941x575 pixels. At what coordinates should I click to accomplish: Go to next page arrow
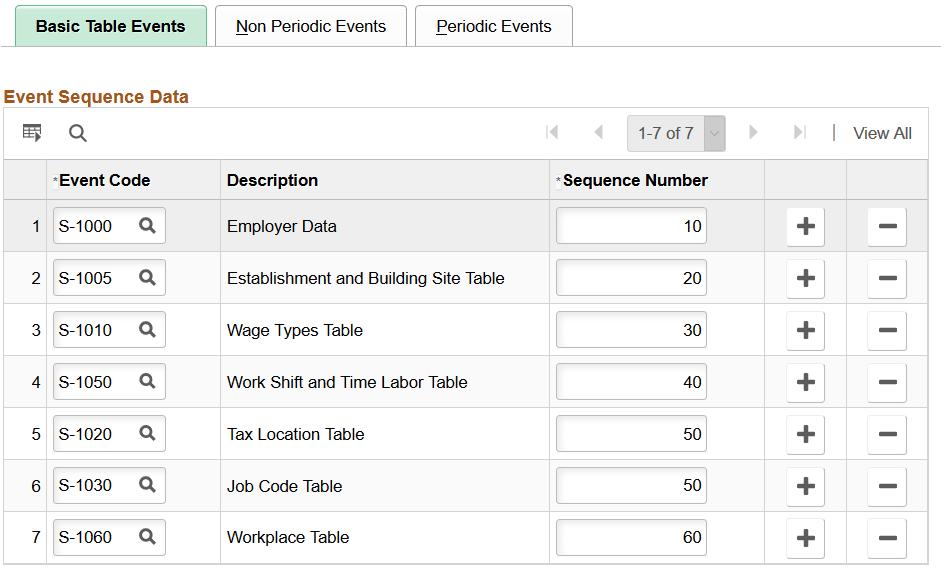point(753,132)
